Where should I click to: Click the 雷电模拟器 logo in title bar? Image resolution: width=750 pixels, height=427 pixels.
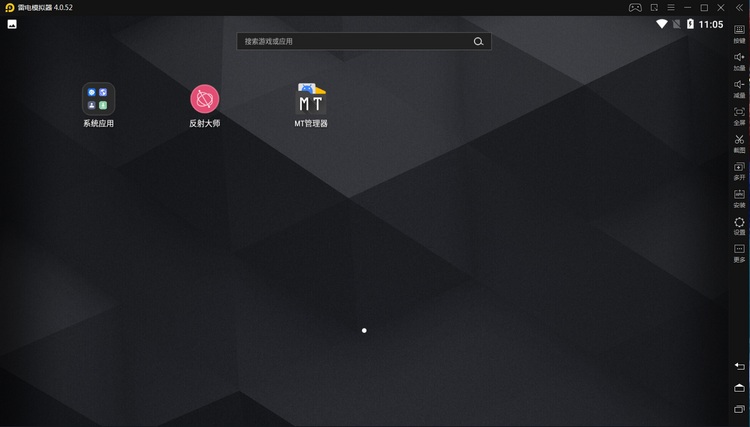[10, 8]
